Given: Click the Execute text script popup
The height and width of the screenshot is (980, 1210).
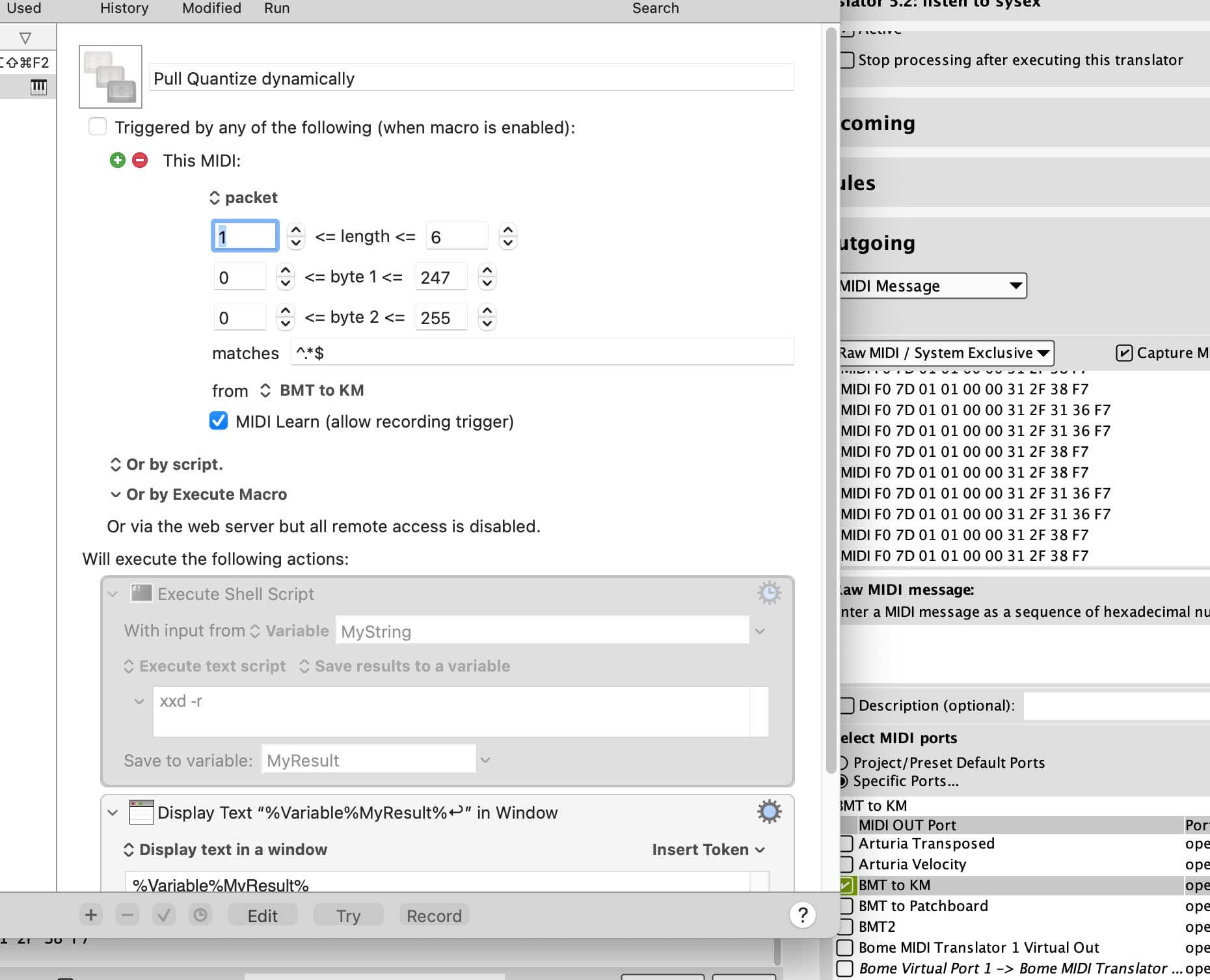Looking at the screenshot, I should click(205, 666).
